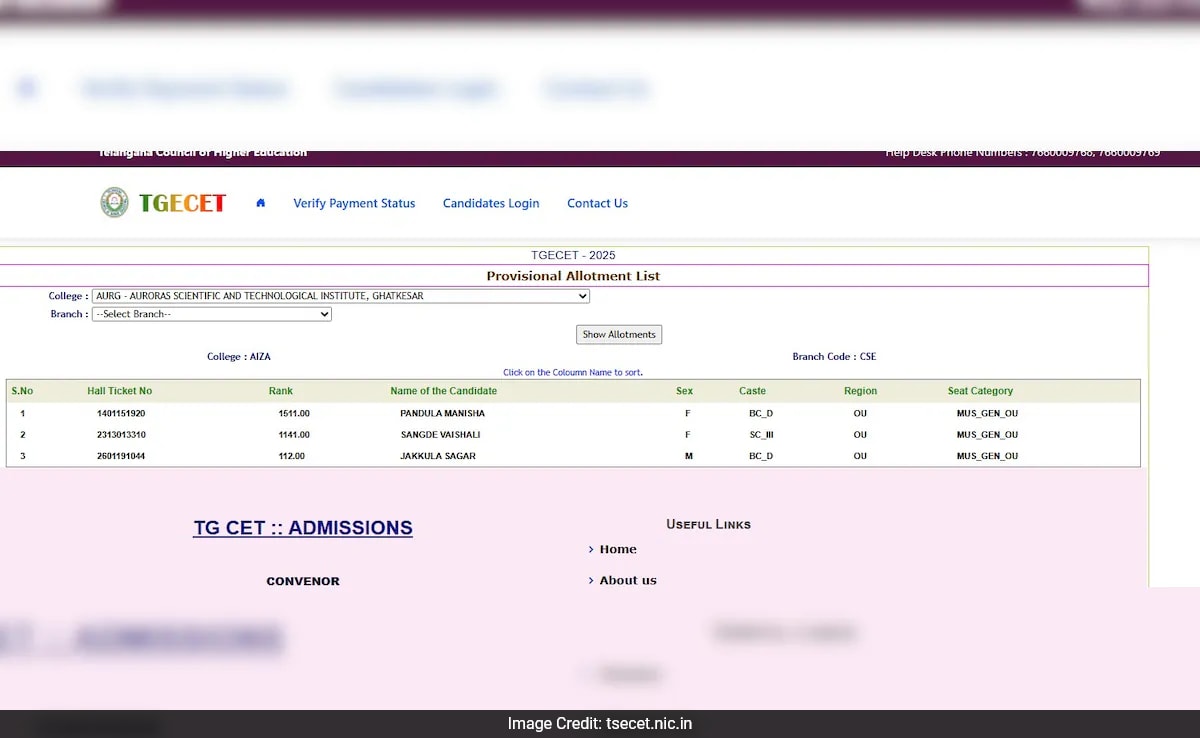Click MUS_GEN_OU in Jakkula Sagar's row

[x=987, y=456]
